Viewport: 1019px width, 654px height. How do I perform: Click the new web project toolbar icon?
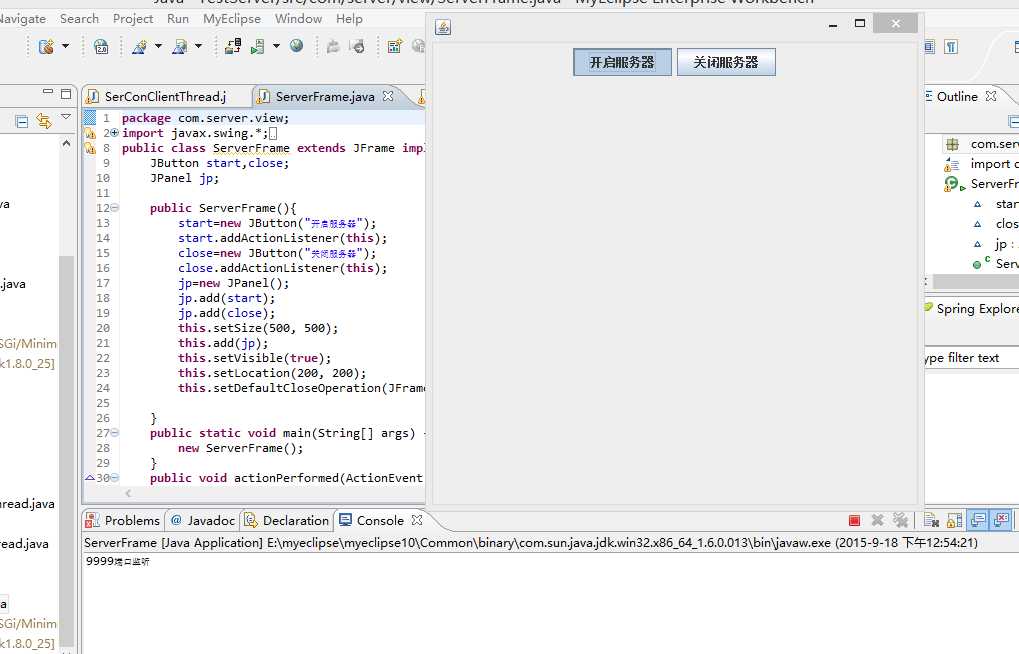point(46,46)
